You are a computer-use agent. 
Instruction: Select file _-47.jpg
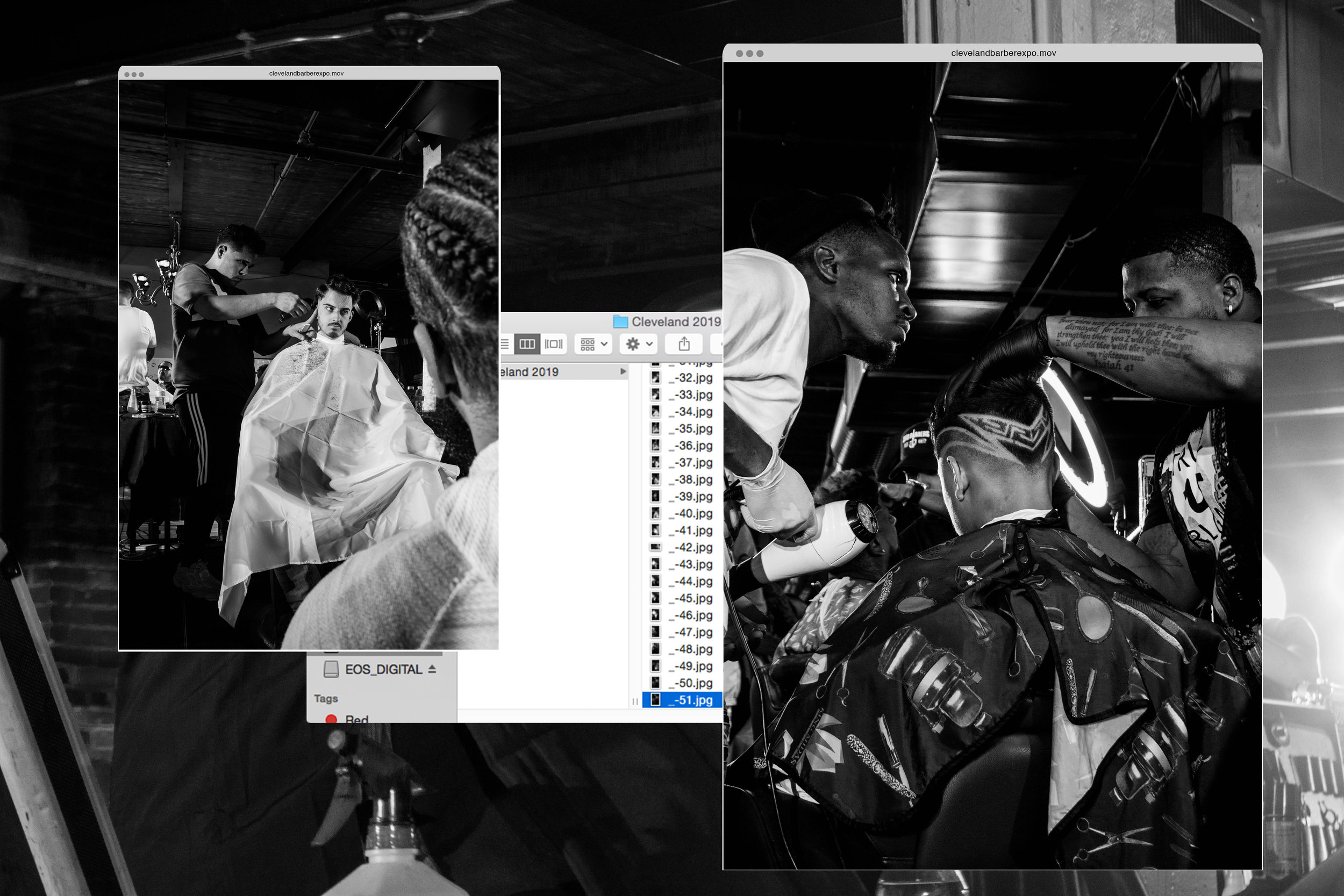(x=682, y=632)
